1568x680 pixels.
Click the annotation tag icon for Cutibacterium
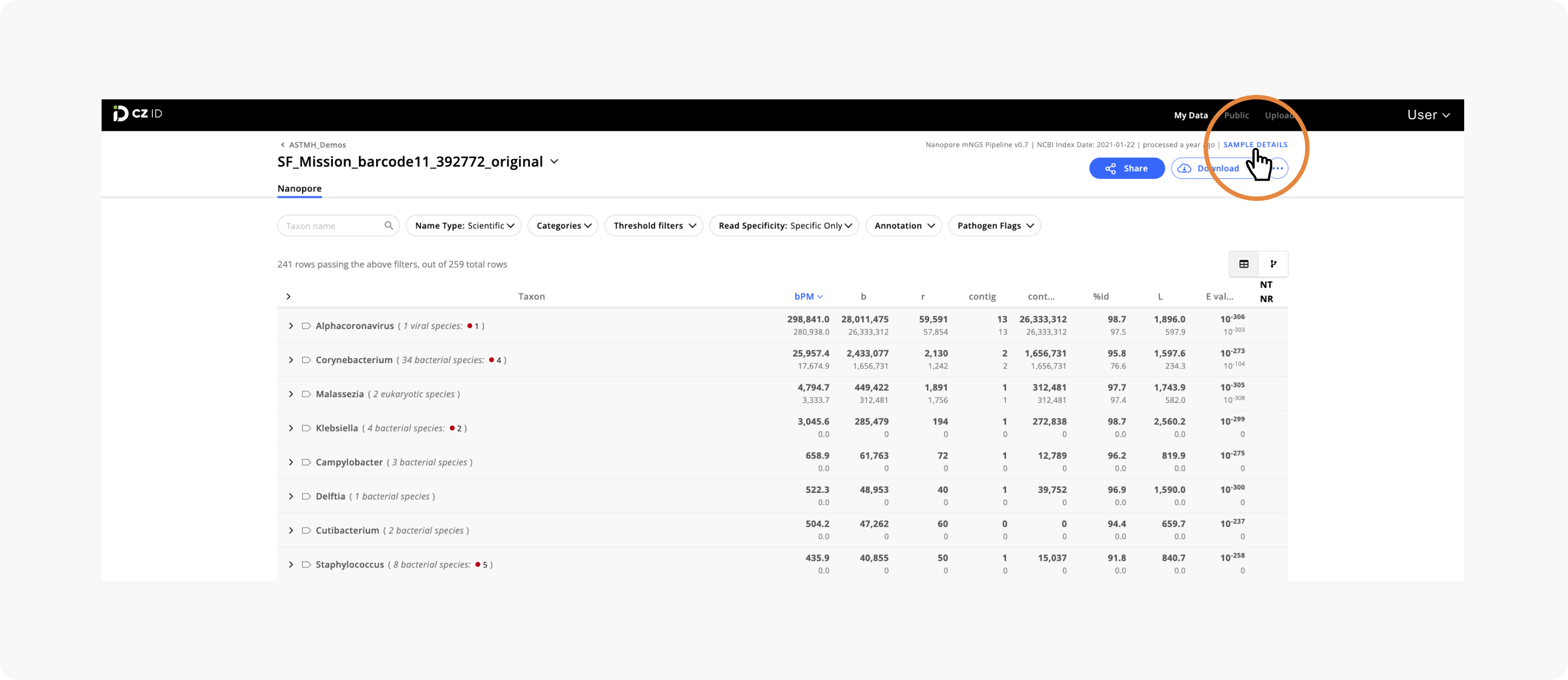pos(306,530)
